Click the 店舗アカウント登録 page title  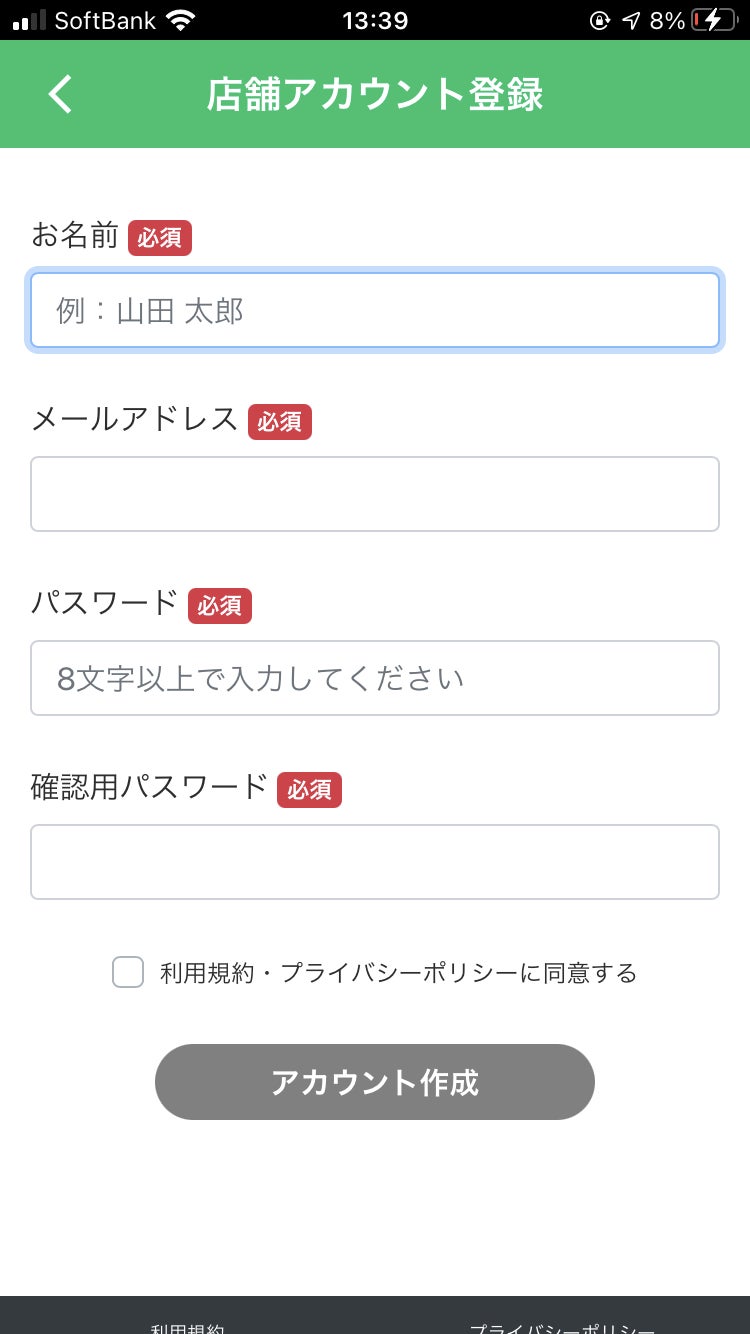(375, 94)
